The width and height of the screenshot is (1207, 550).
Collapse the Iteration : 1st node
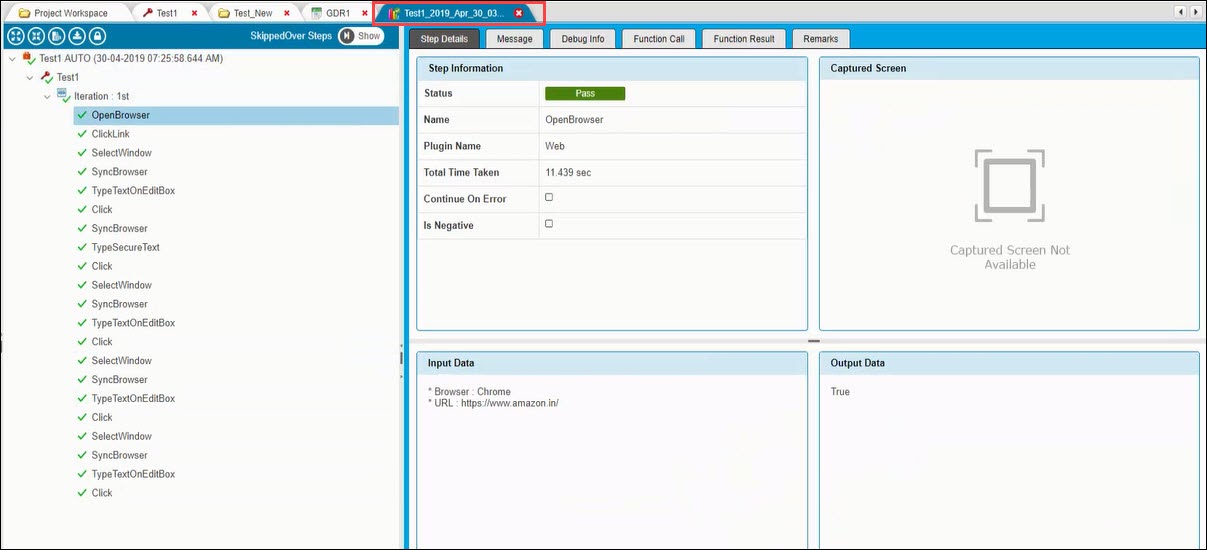(x=47, y=97)
